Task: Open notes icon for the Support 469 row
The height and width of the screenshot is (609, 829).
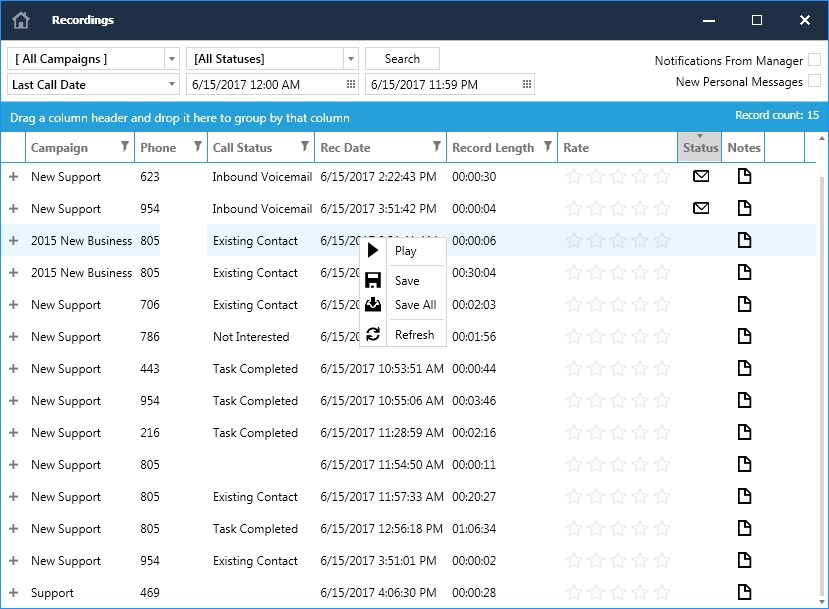Action: pyautogui.click(x=743, y=592)
